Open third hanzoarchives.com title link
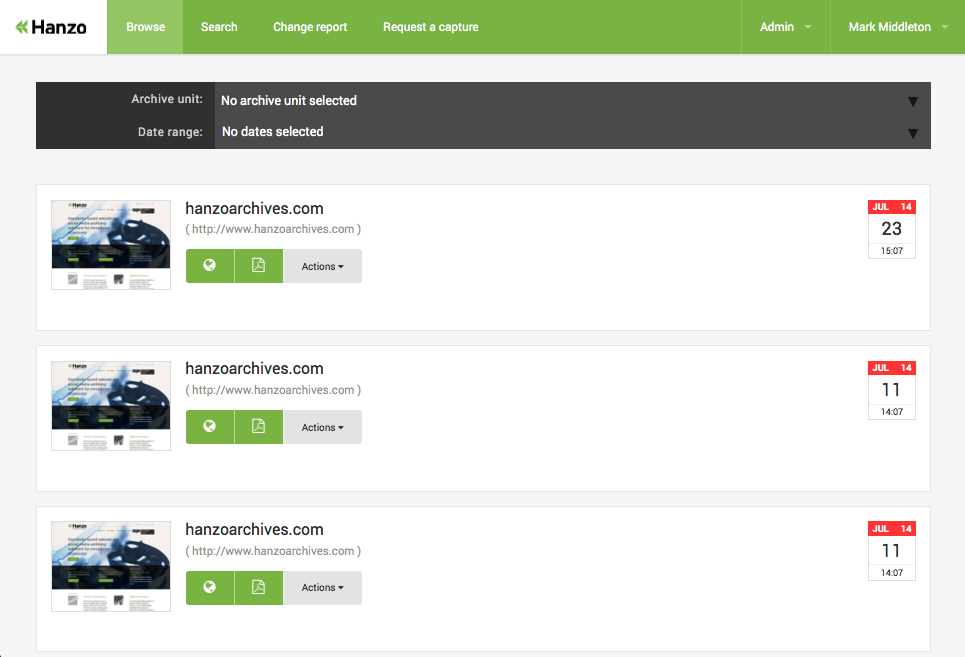The image size is (965, 657). pyautogui.click(x=254, y=530)
